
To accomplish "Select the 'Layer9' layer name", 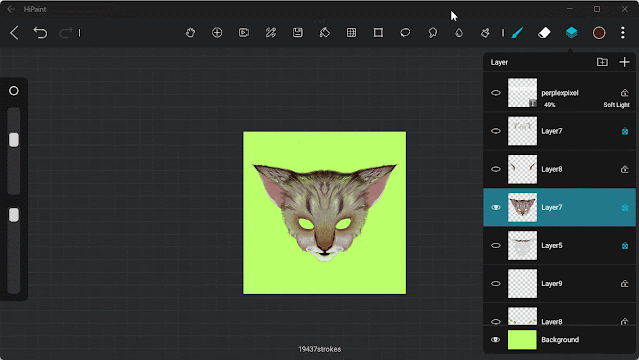I will 552,284.
